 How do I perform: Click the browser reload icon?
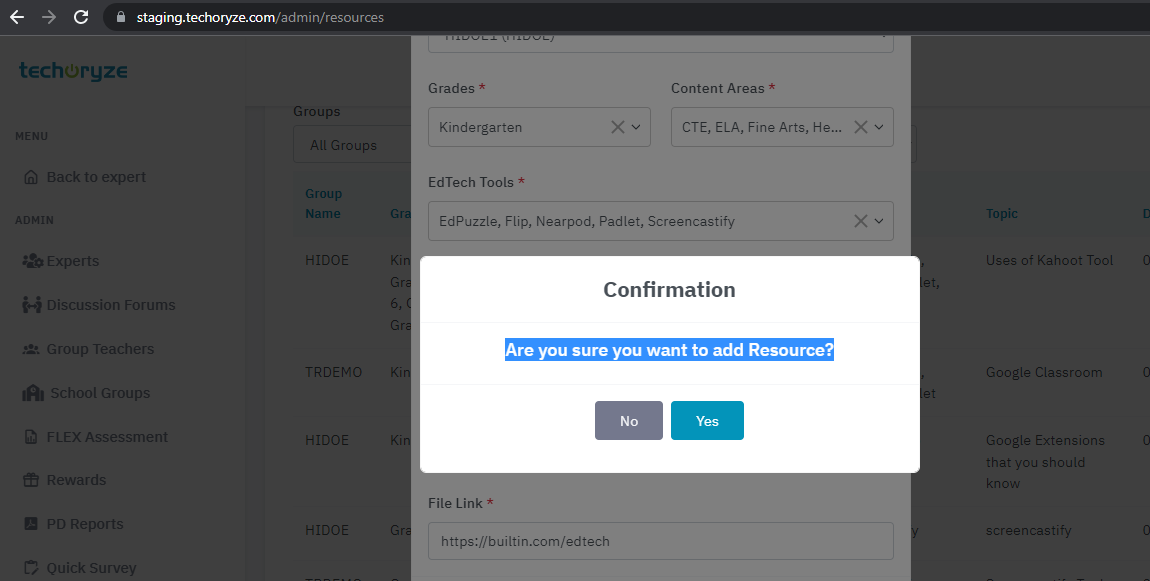tap(81, 17)
